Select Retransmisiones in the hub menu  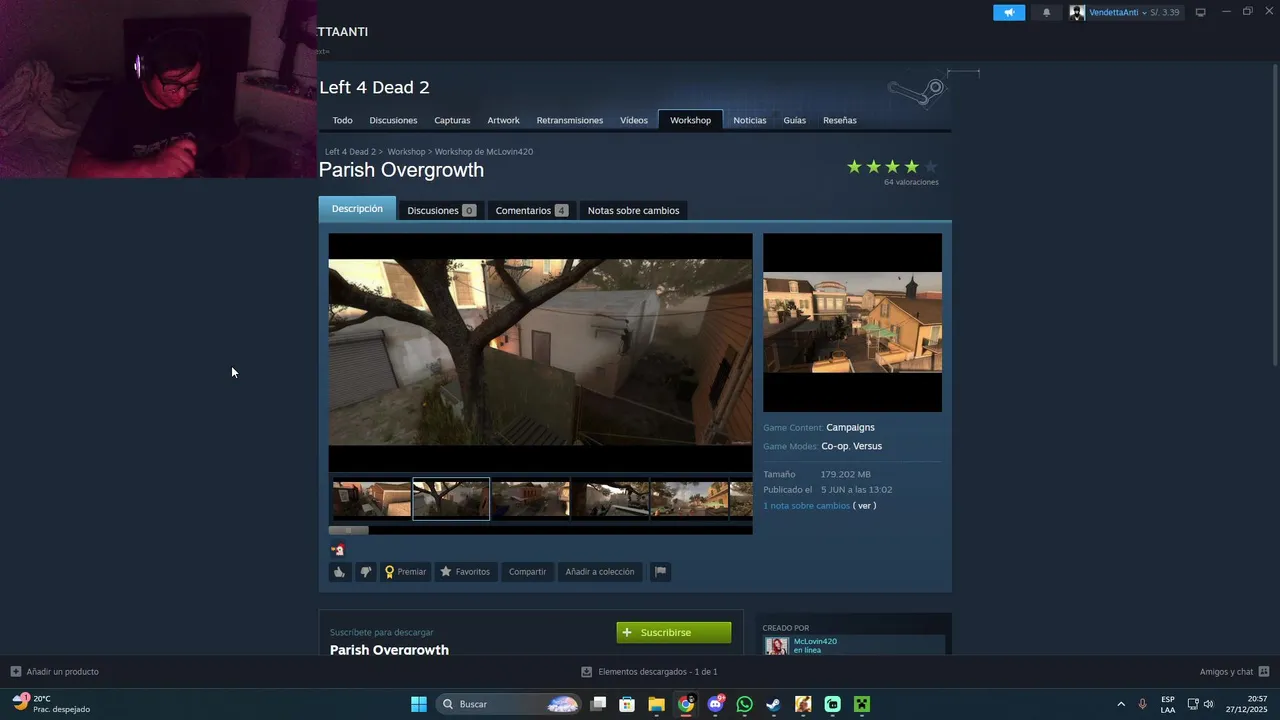click(x=570, y=120)
